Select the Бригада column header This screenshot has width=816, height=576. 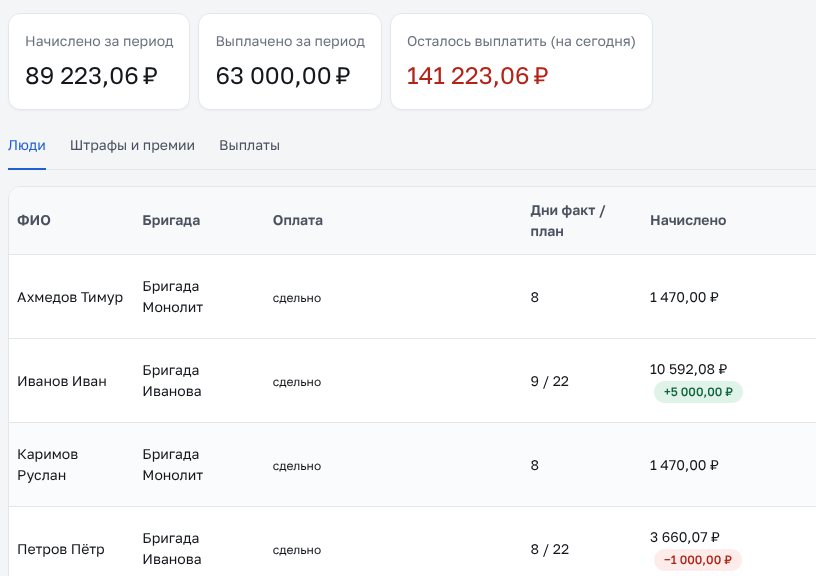click(171, 220)
